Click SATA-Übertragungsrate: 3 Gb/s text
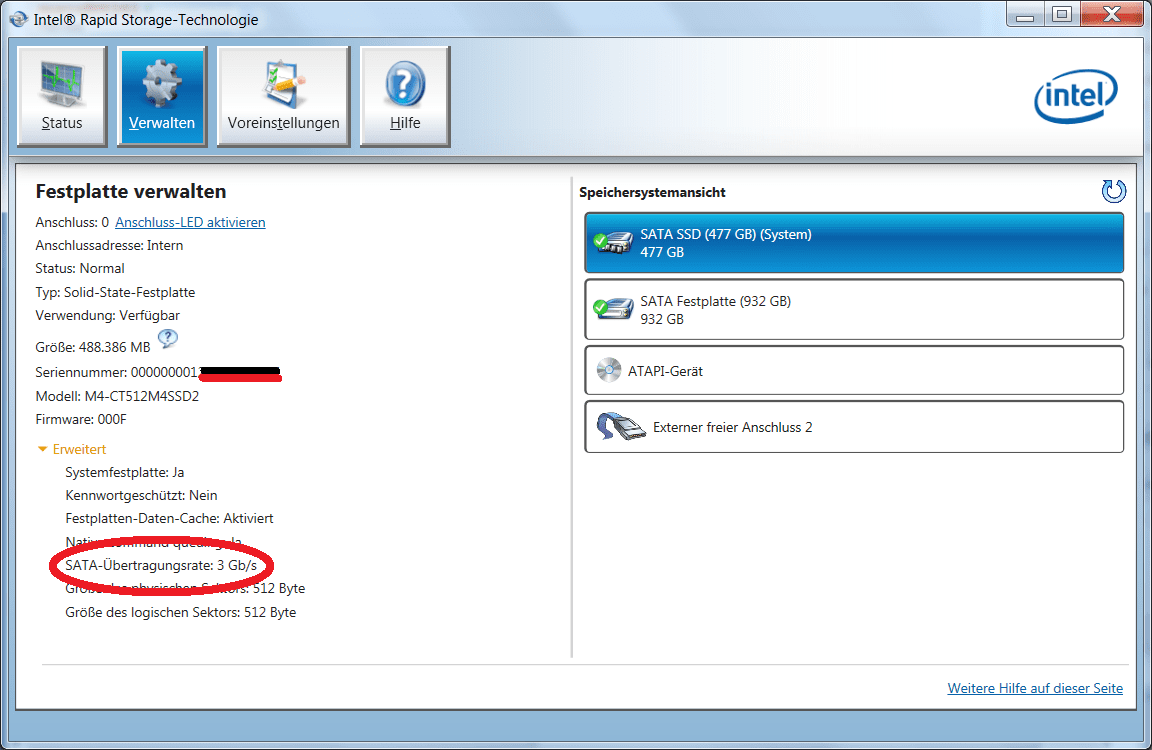This screenshot has height=750, width=1152. pos(161,565)
